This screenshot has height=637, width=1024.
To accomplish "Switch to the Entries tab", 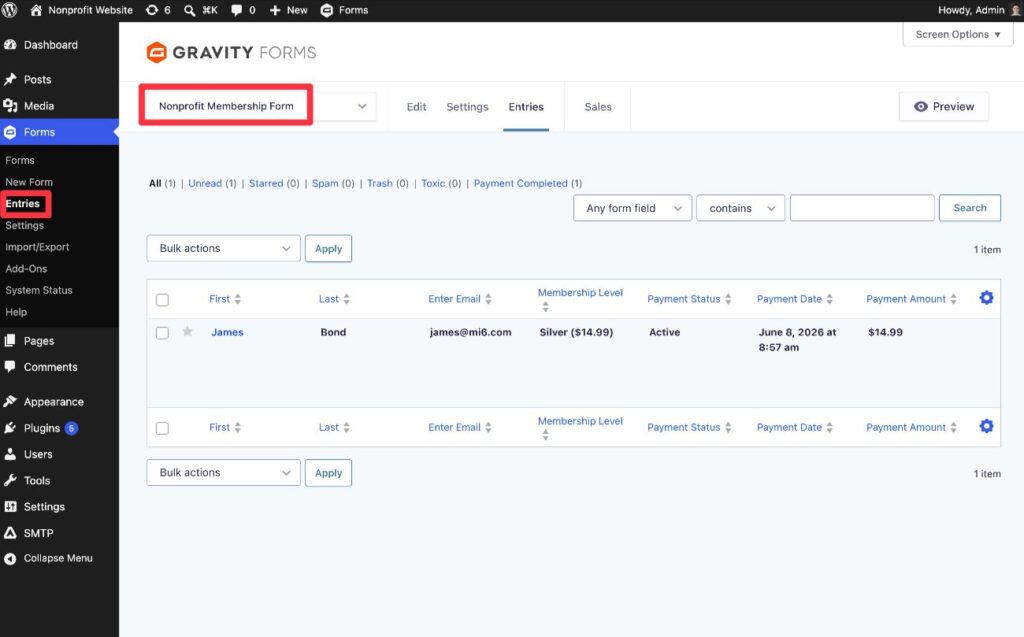I will 526,106.
